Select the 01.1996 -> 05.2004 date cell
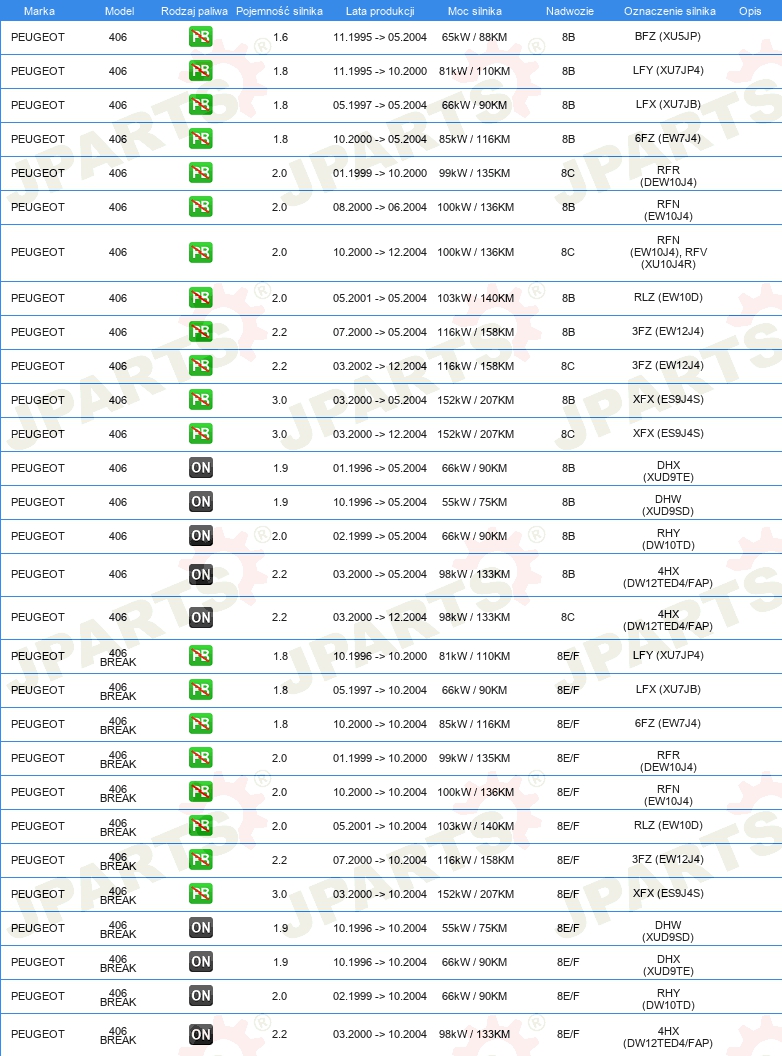 pos(380,468)
